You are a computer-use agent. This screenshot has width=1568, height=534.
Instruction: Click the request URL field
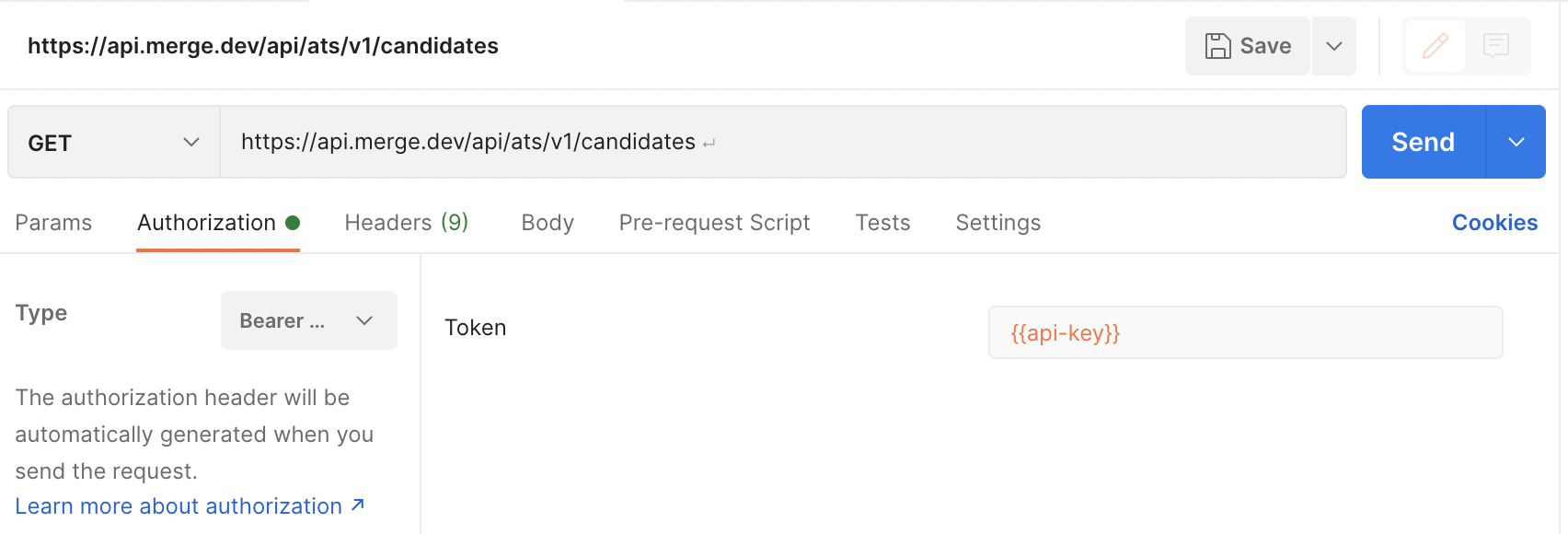click(782, 142)
